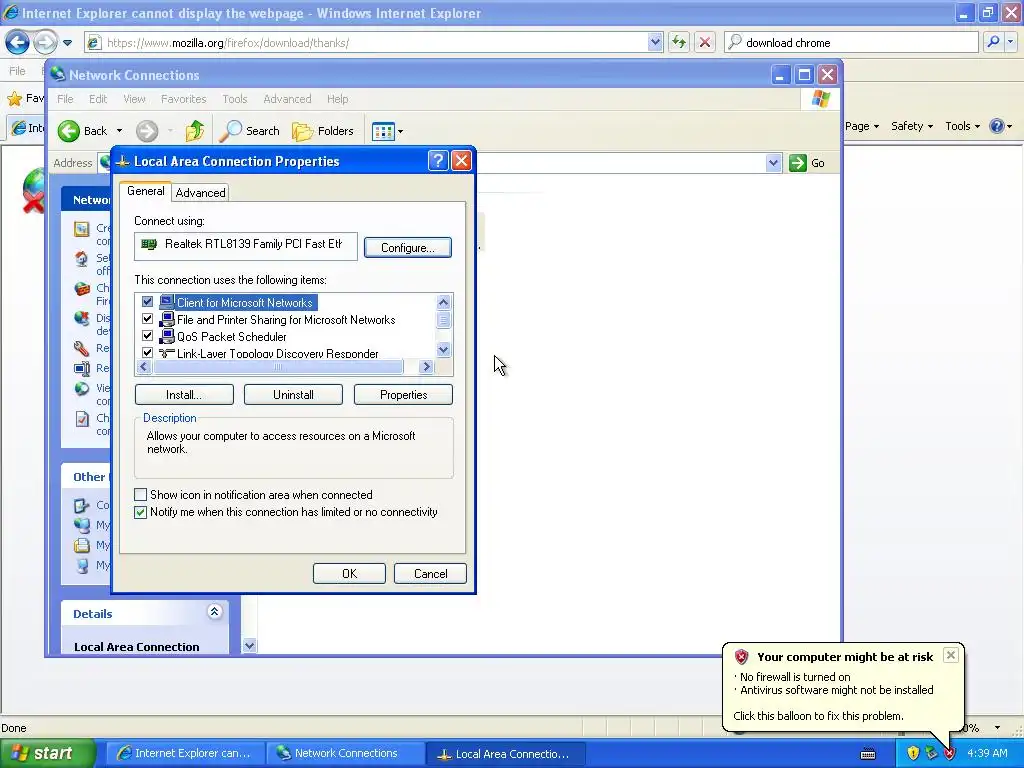Click Cancel in Local Area Connection Properties

[430, 573]
